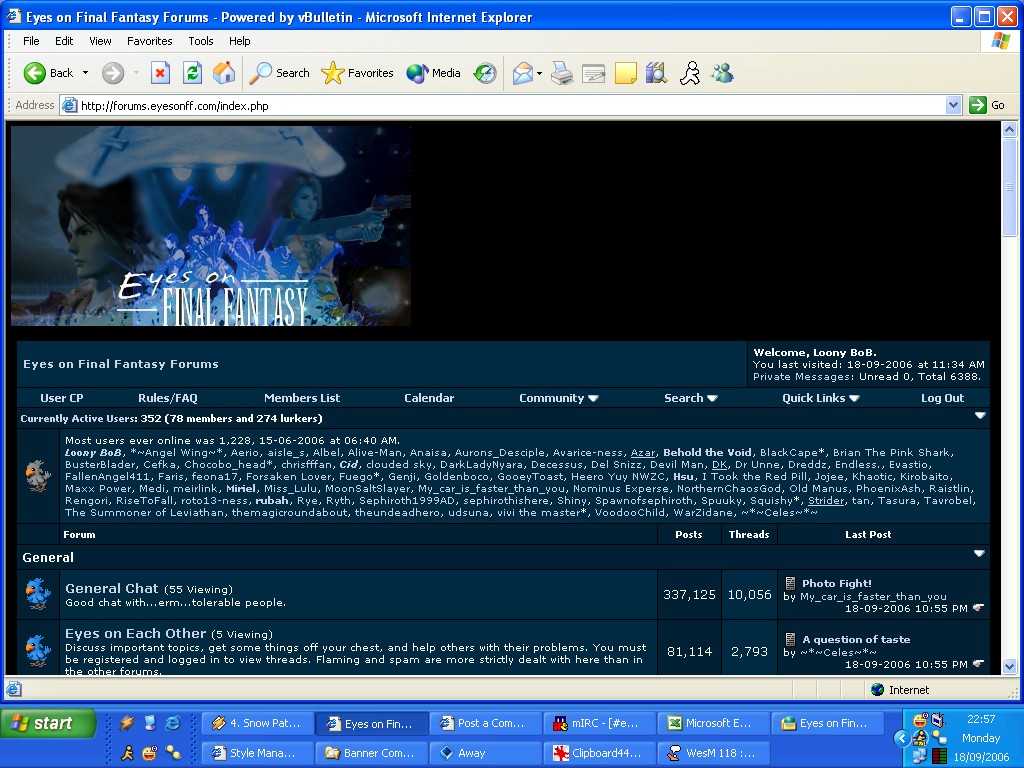Open the Home page via the house icon
Screen dimensions: 1024x768
[x=224, y=73]
